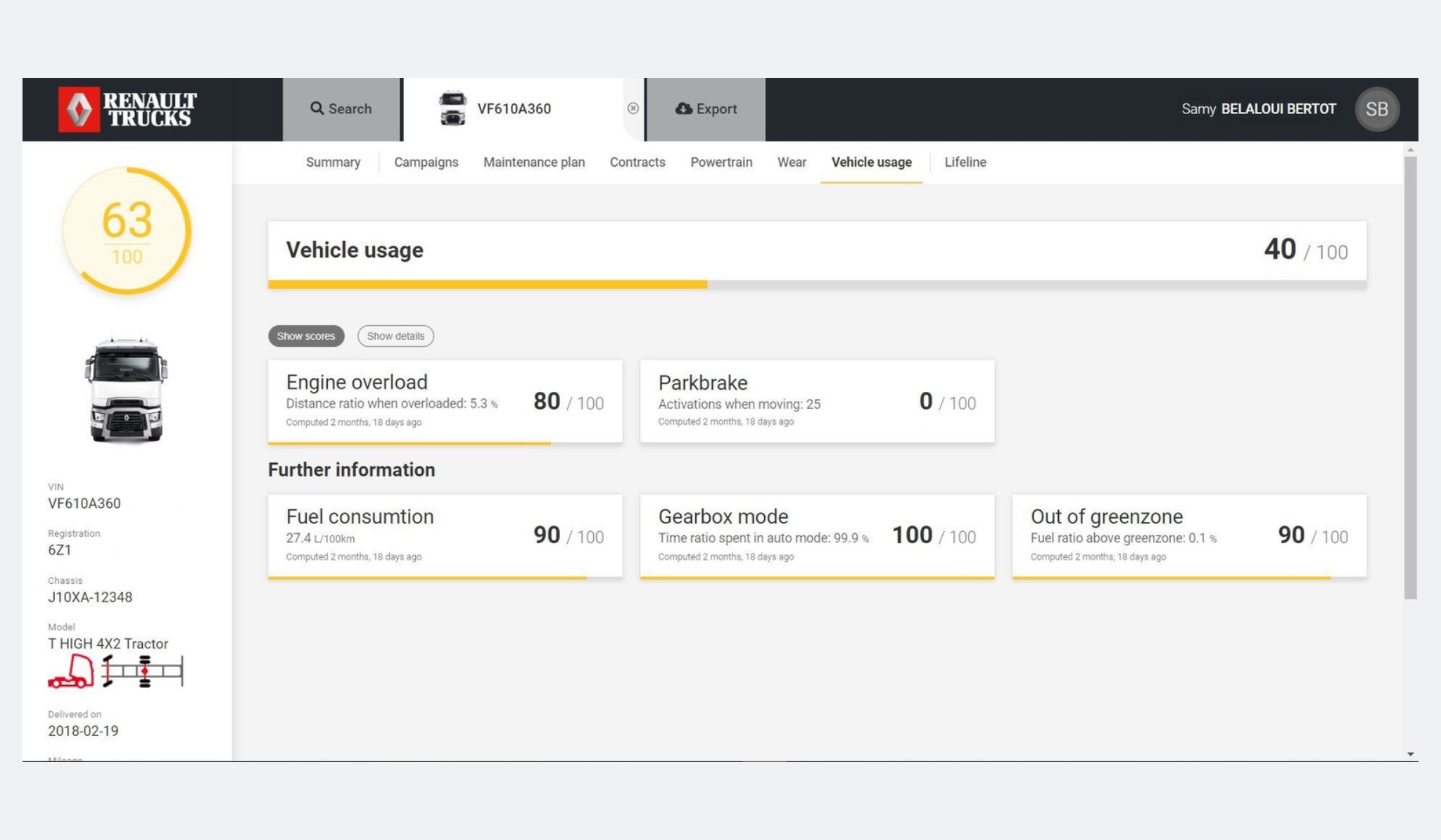Click the Parkbrake score card
Screen dimensions: 1441x840
pyautogui.click(x=817, y=401)
